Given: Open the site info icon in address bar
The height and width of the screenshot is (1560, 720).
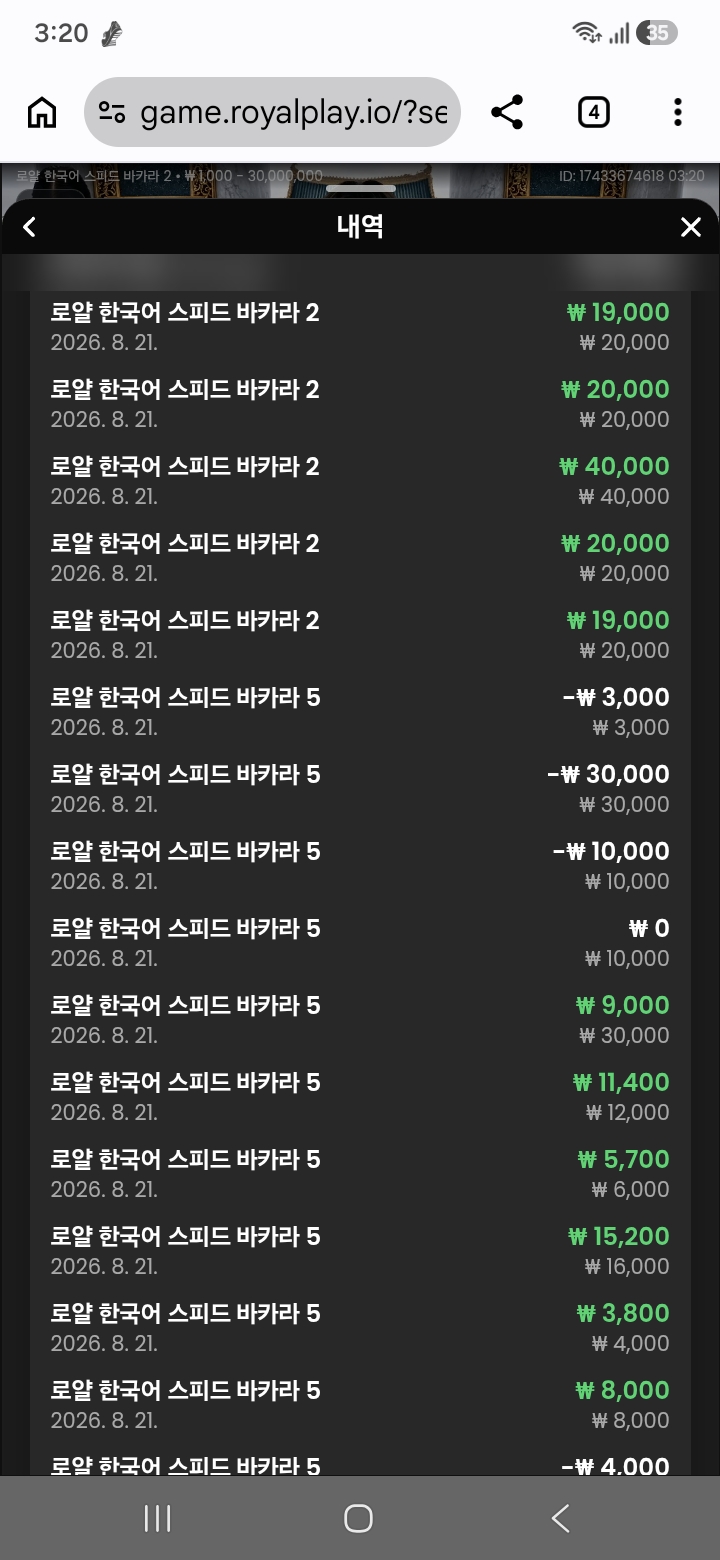Looking at the screenshot, I should pos(113,113).
